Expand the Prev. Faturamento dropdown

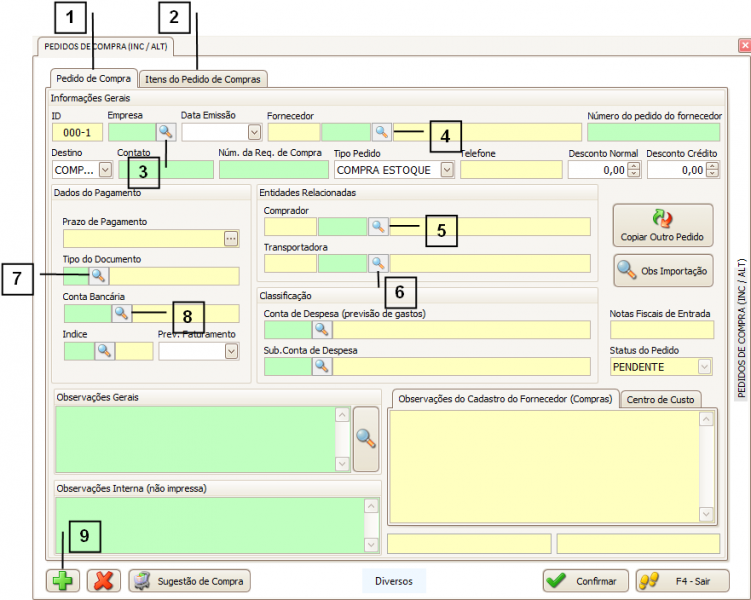[x=232, y=351]
